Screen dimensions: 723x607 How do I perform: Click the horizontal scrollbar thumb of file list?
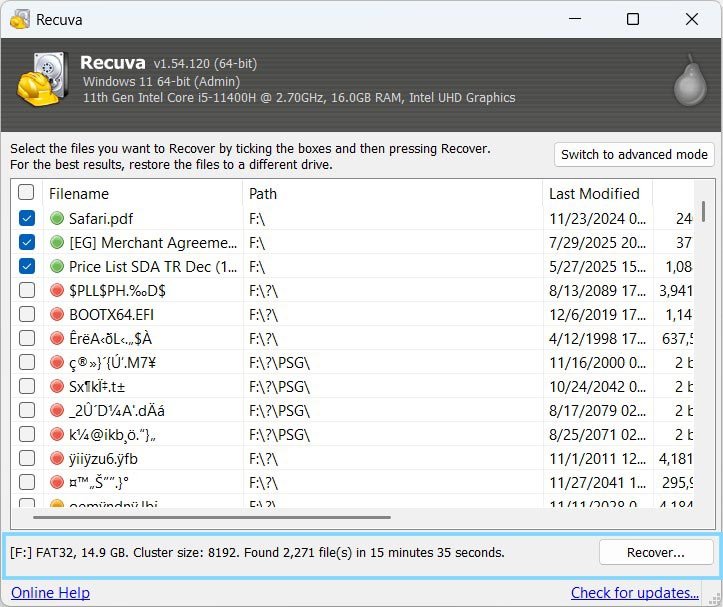tap(212, 517)
